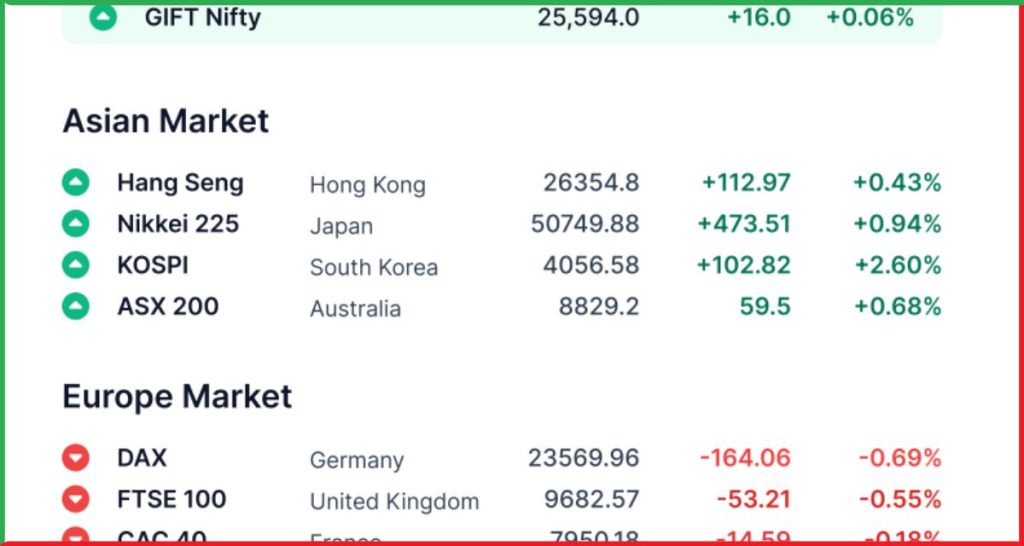Open the FTSE 100 index name
The width and height of the screenshot is (1024, 546).
172,500
